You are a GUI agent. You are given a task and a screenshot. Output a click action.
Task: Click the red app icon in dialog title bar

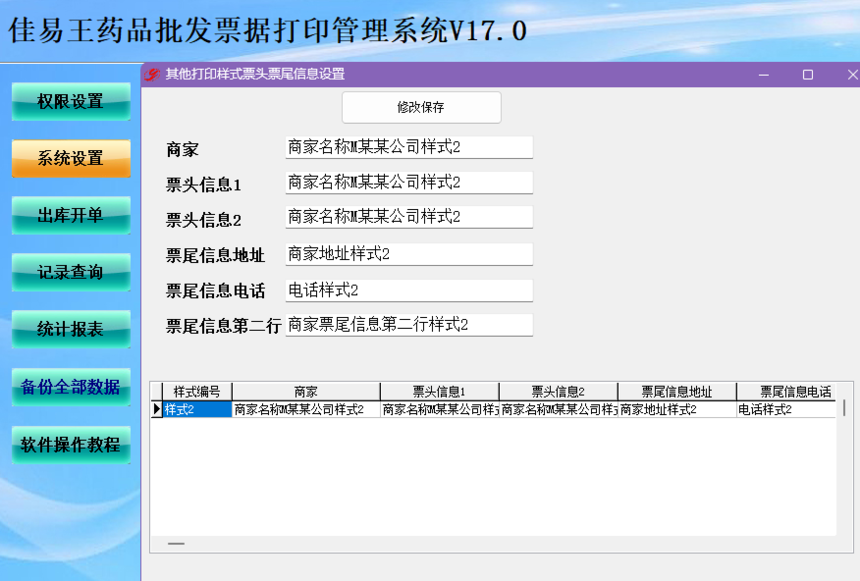[152, 74]
